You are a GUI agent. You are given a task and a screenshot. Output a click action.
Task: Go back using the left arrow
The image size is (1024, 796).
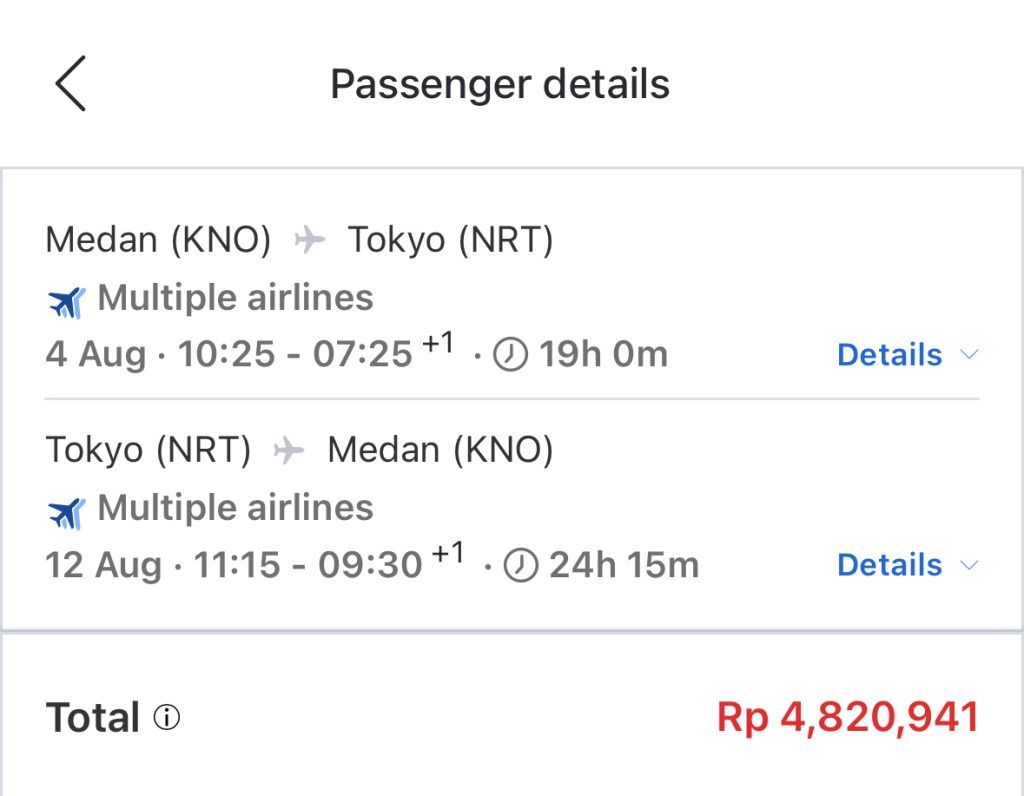71,83
